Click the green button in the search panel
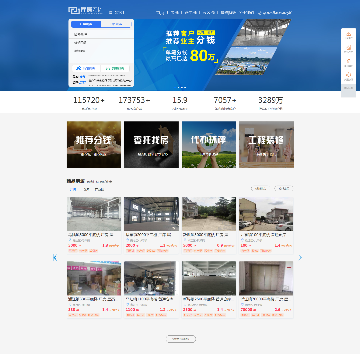Image resolution: width=360 pixels, height=360 pixels. coord(115,68)
